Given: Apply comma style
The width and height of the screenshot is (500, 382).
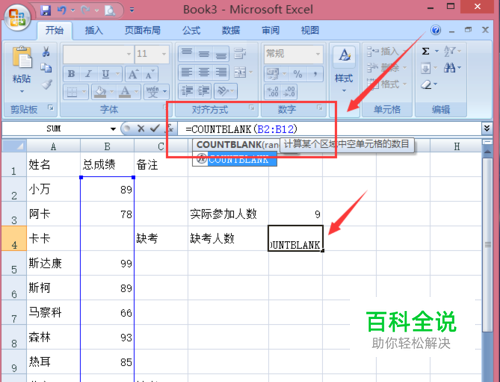Looking at the screenshot, I should click(x=315, y=74).
